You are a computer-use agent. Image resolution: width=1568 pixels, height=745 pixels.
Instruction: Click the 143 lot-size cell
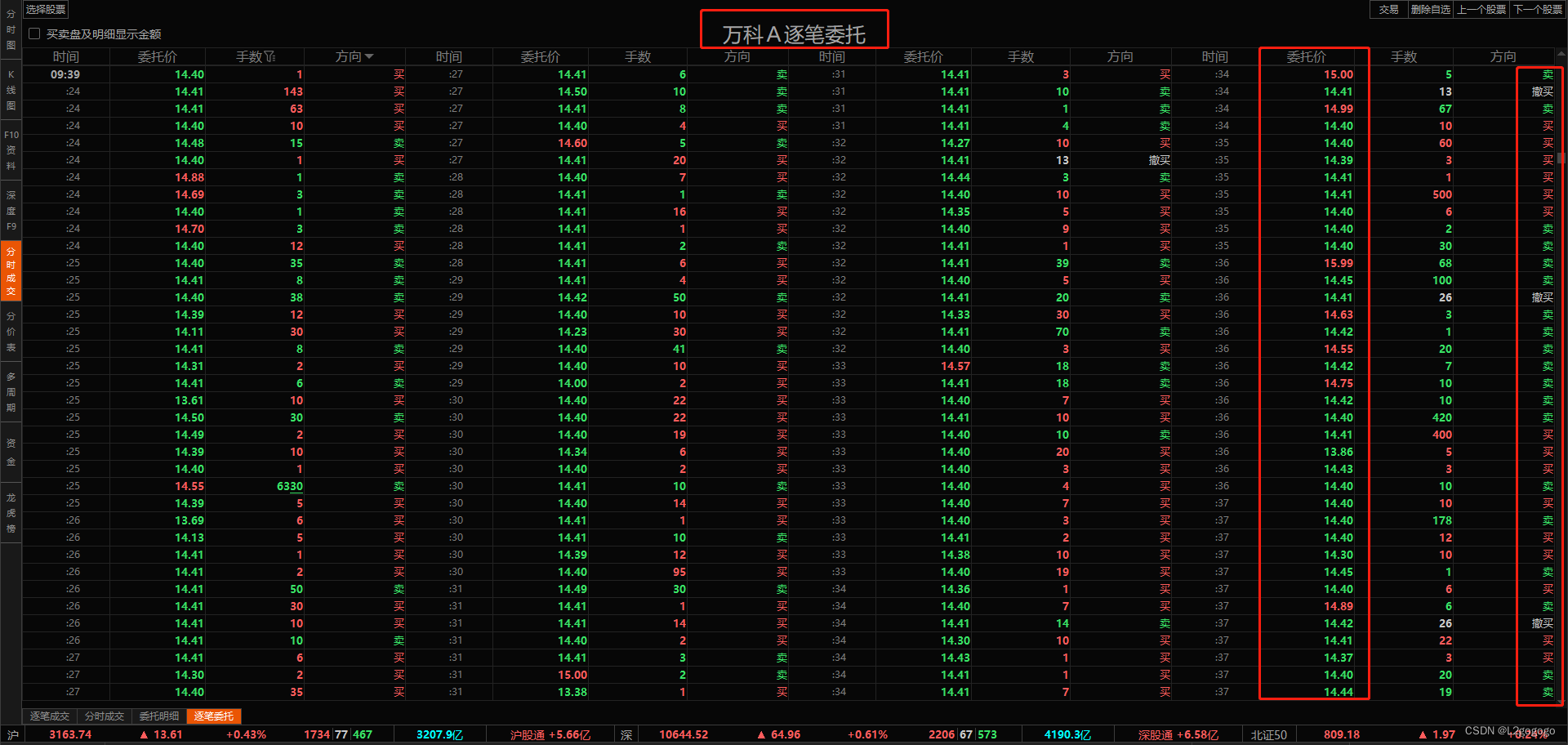(293, 91)
